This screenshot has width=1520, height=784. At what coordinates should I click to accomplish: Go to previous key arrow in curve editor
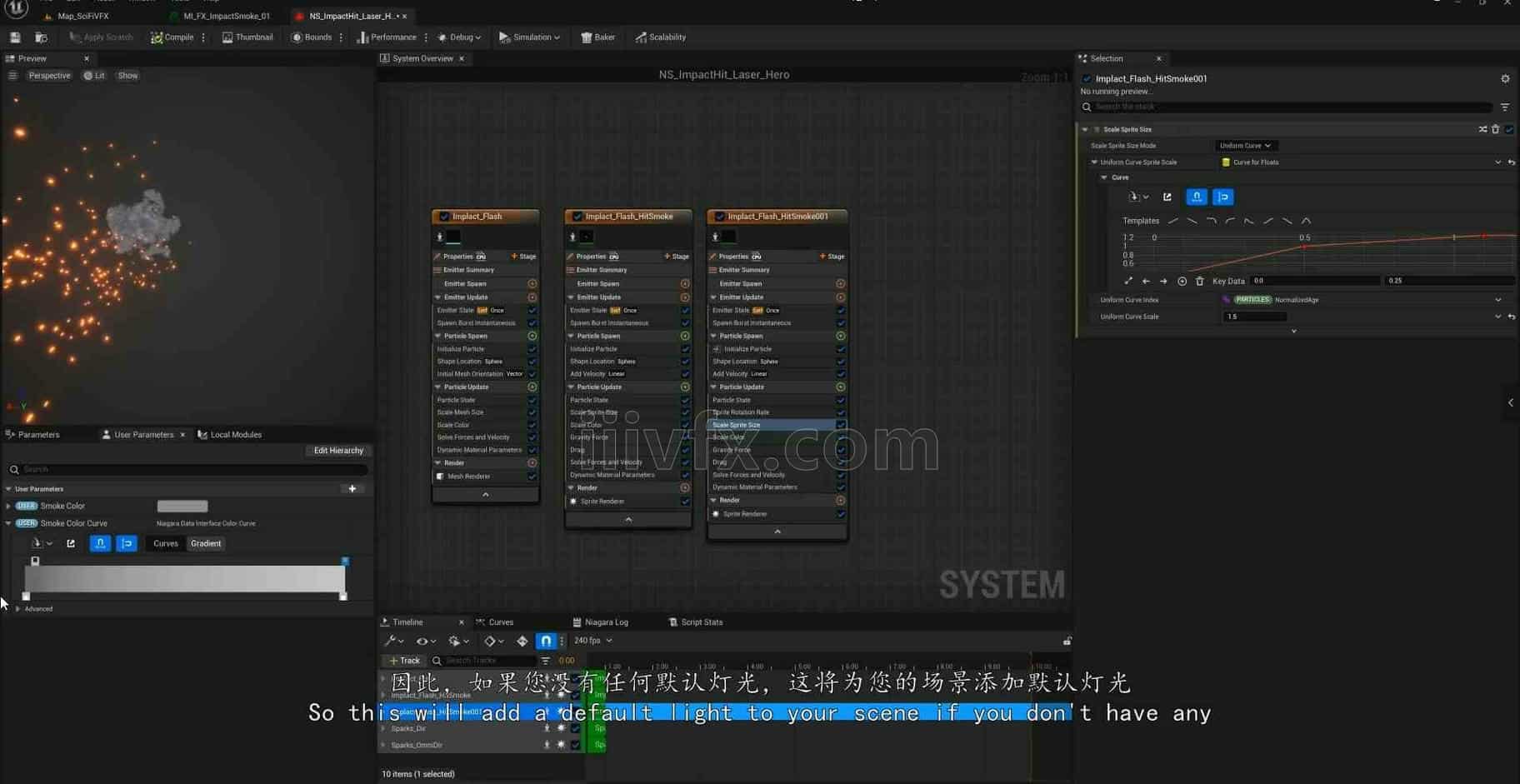[x=1146, y=281]
